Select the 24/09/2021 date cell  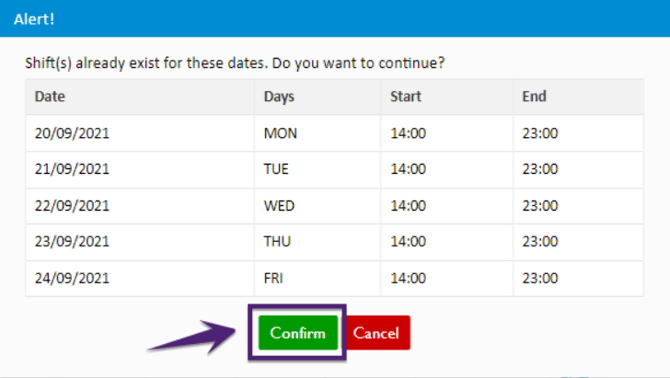coord(140,278)
